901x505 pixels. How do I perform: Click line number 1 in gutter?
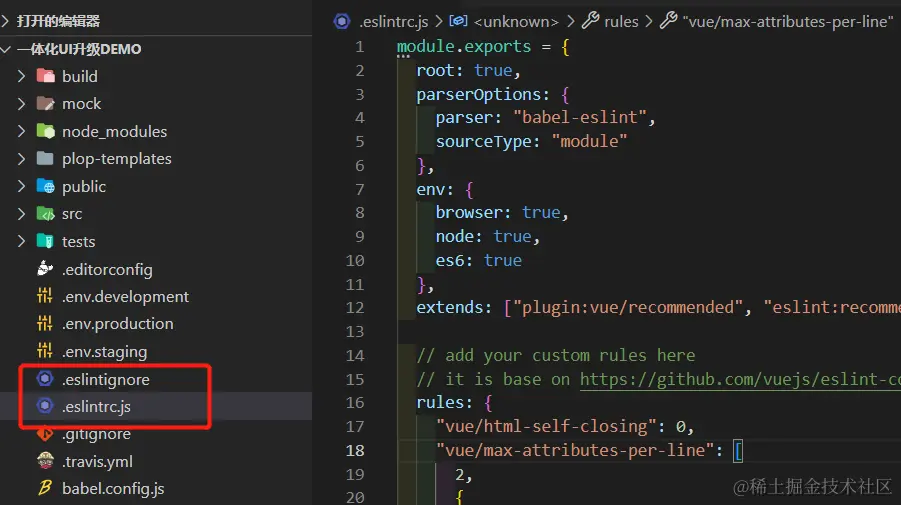coord(360,47)
